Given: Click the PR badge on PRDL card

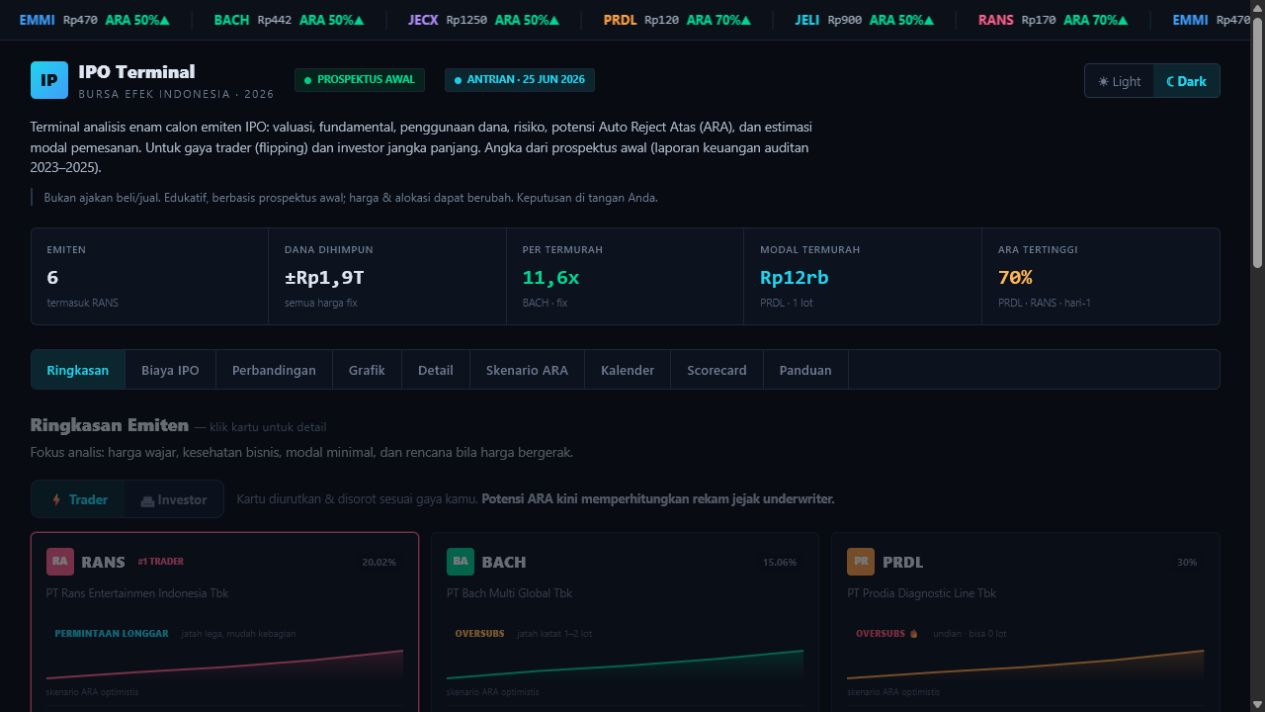Looking at the screenshot, I should (861, 562).
